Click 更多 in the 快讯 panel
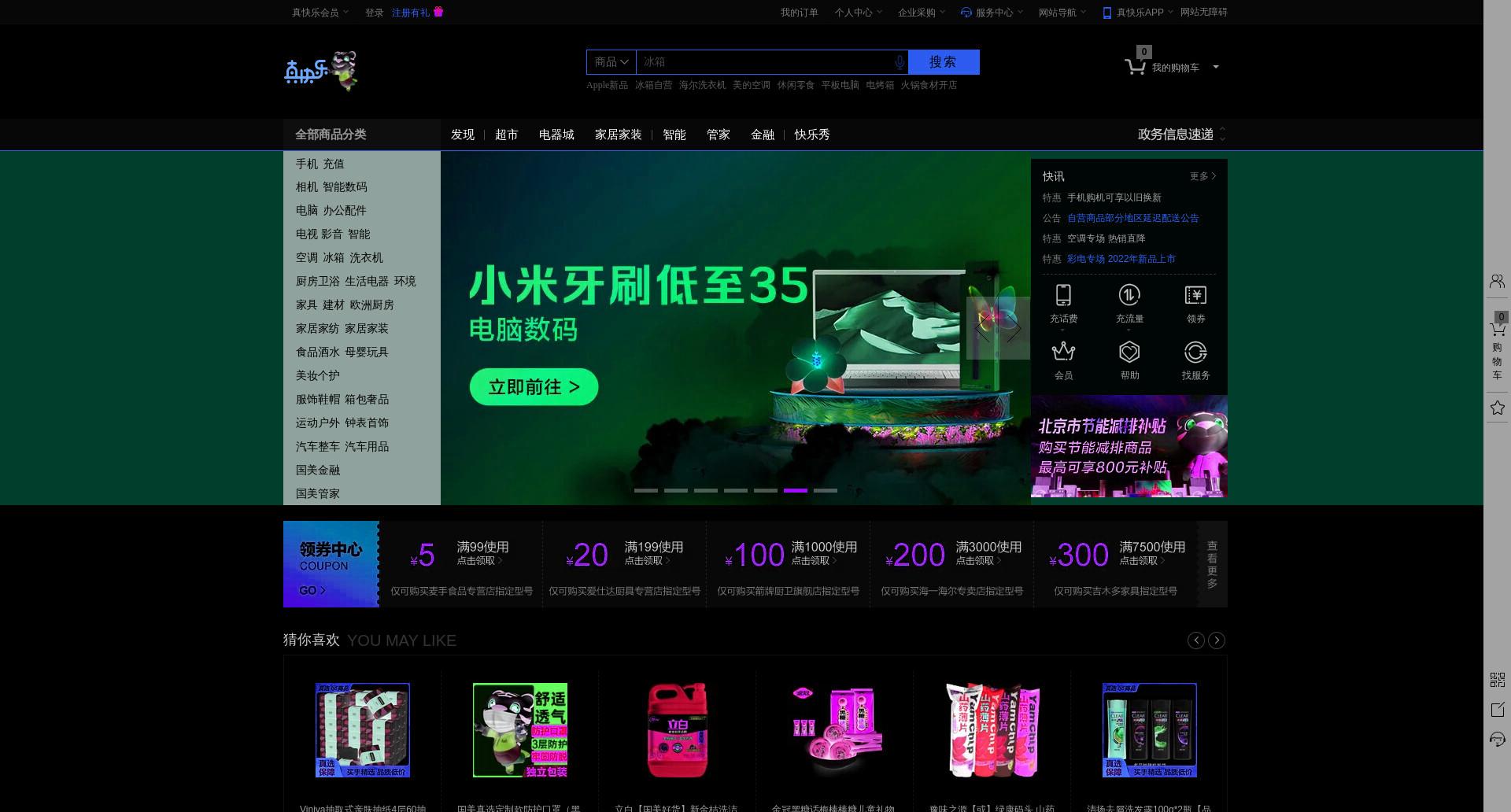The width and height of the screenshot is (1511, 812). click(x=1203, y=176)
